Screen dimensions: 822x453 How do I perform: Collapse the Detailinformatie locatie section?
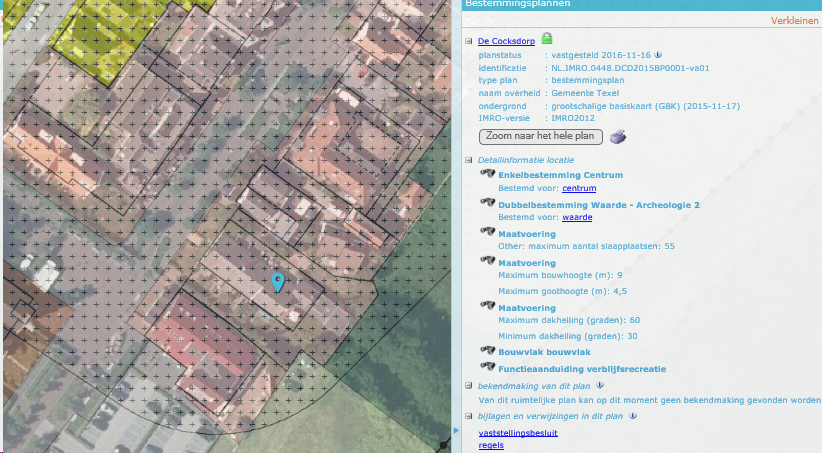[x=469, y=160]
